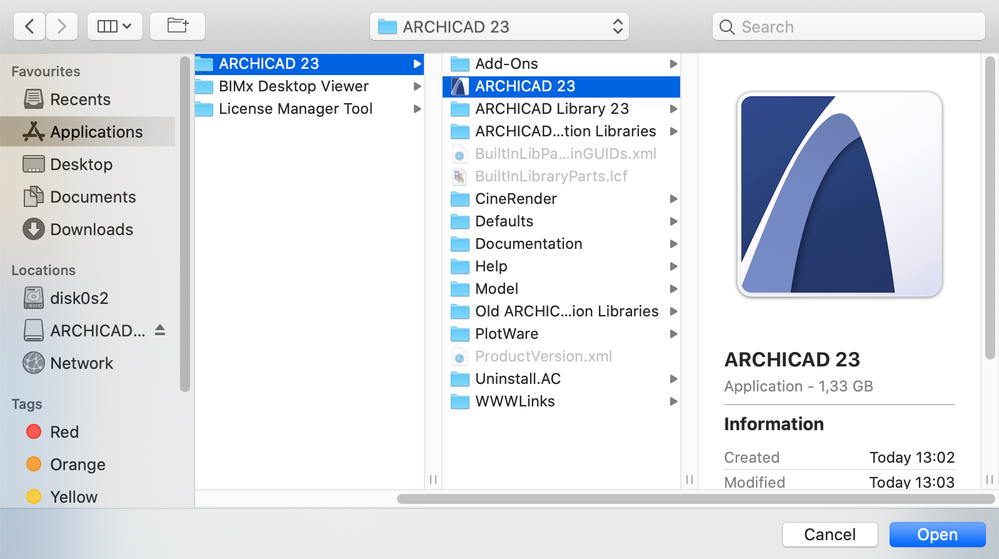The height and width of the screenshot is (559, 999).
Task: Click Open to confirm the selection
Action: click(x=937, y=534)
